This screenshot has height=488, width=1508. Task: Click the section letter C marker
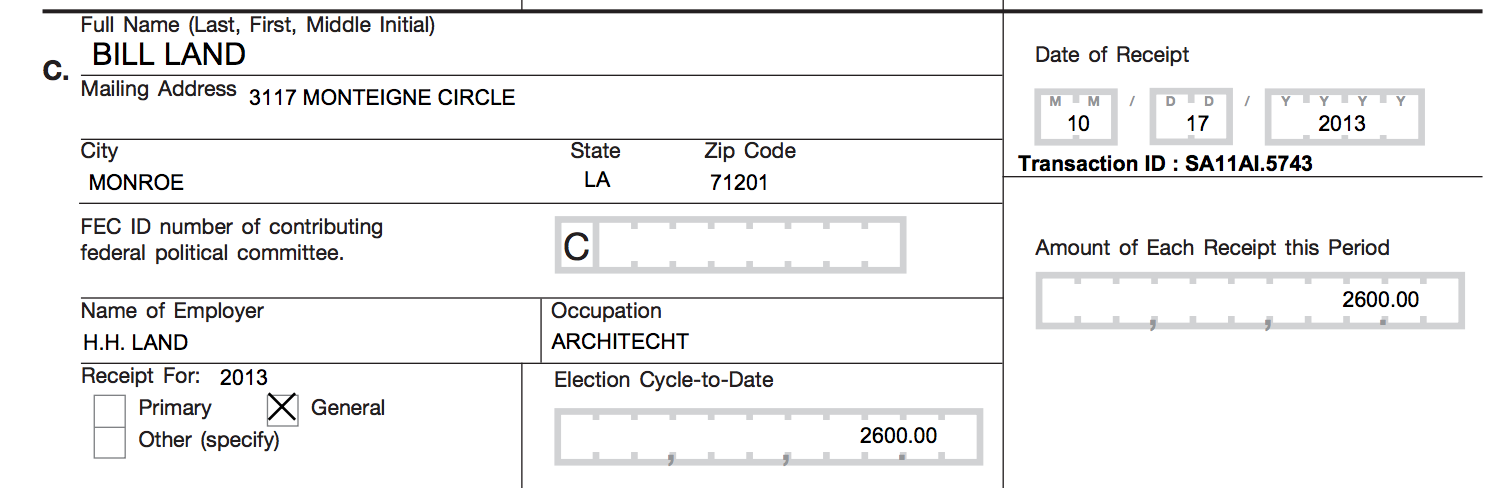click(x=56, y=72)
